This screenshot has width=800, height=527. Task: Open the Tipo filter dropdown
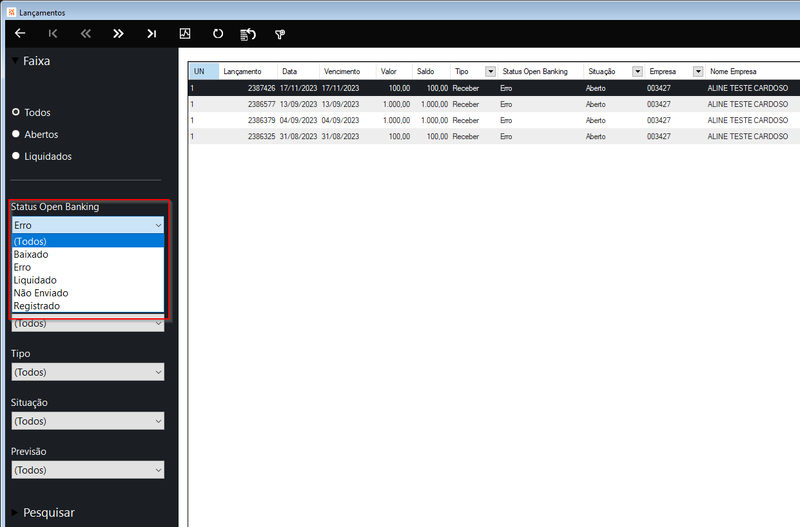pyautogui.click(x=88, y=372)
